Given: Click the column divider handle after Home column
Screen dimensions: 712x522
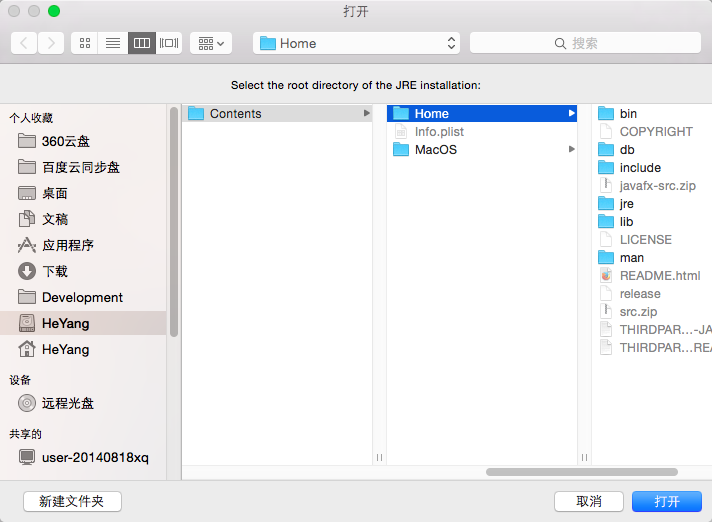Looking at the screenshot, I should (x=584, y=458).
